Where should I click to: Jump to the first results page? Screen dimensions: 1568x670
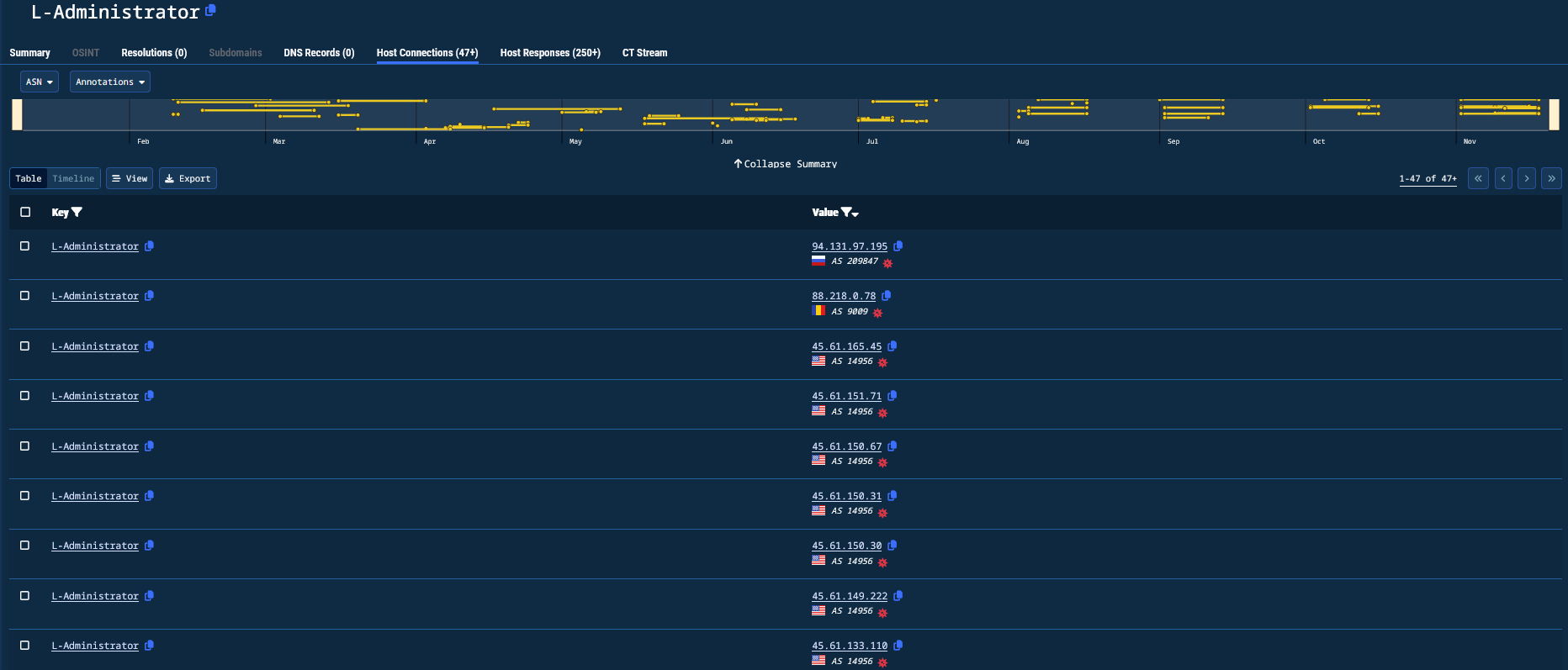tap(1478, 178)
